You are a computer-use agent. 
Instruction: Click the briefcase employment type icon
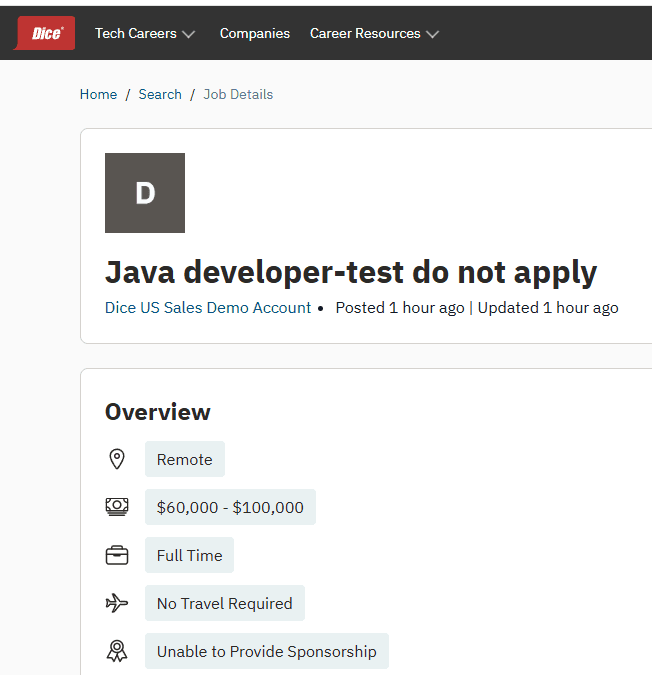[117, 555]
